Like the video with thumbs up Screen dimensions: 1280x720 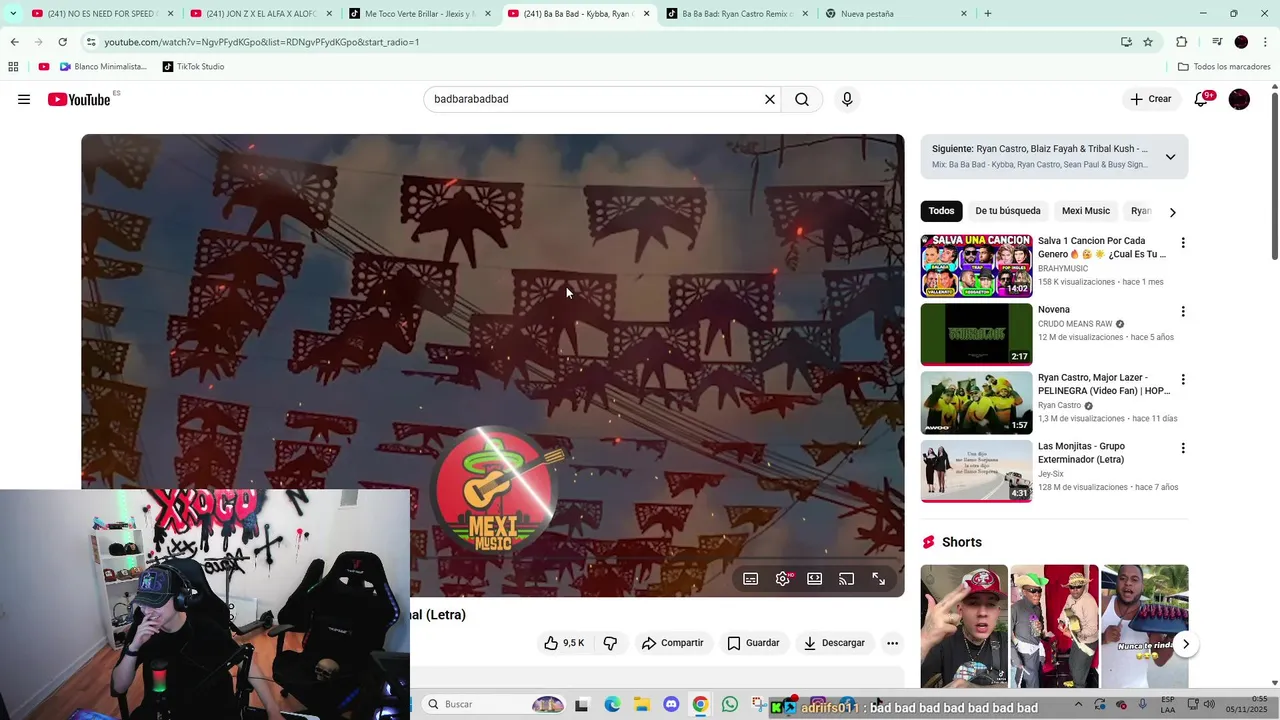(564, 643)
